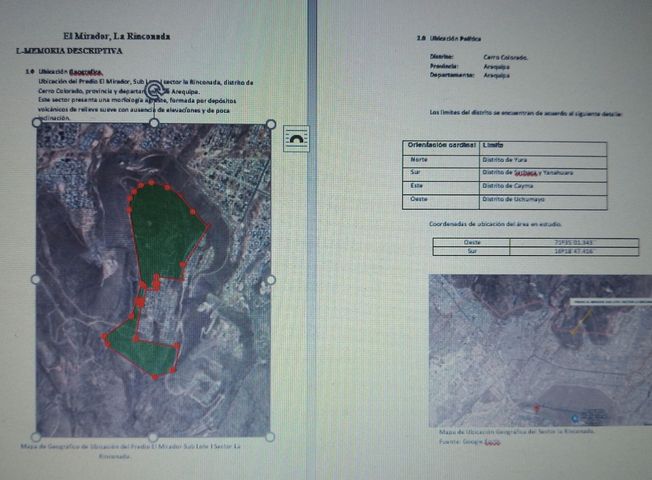652x480 pixels.
Task: Click the sentence 'Coordenadas de ubicación del área en estudio.'
Action: click(495, 224)
